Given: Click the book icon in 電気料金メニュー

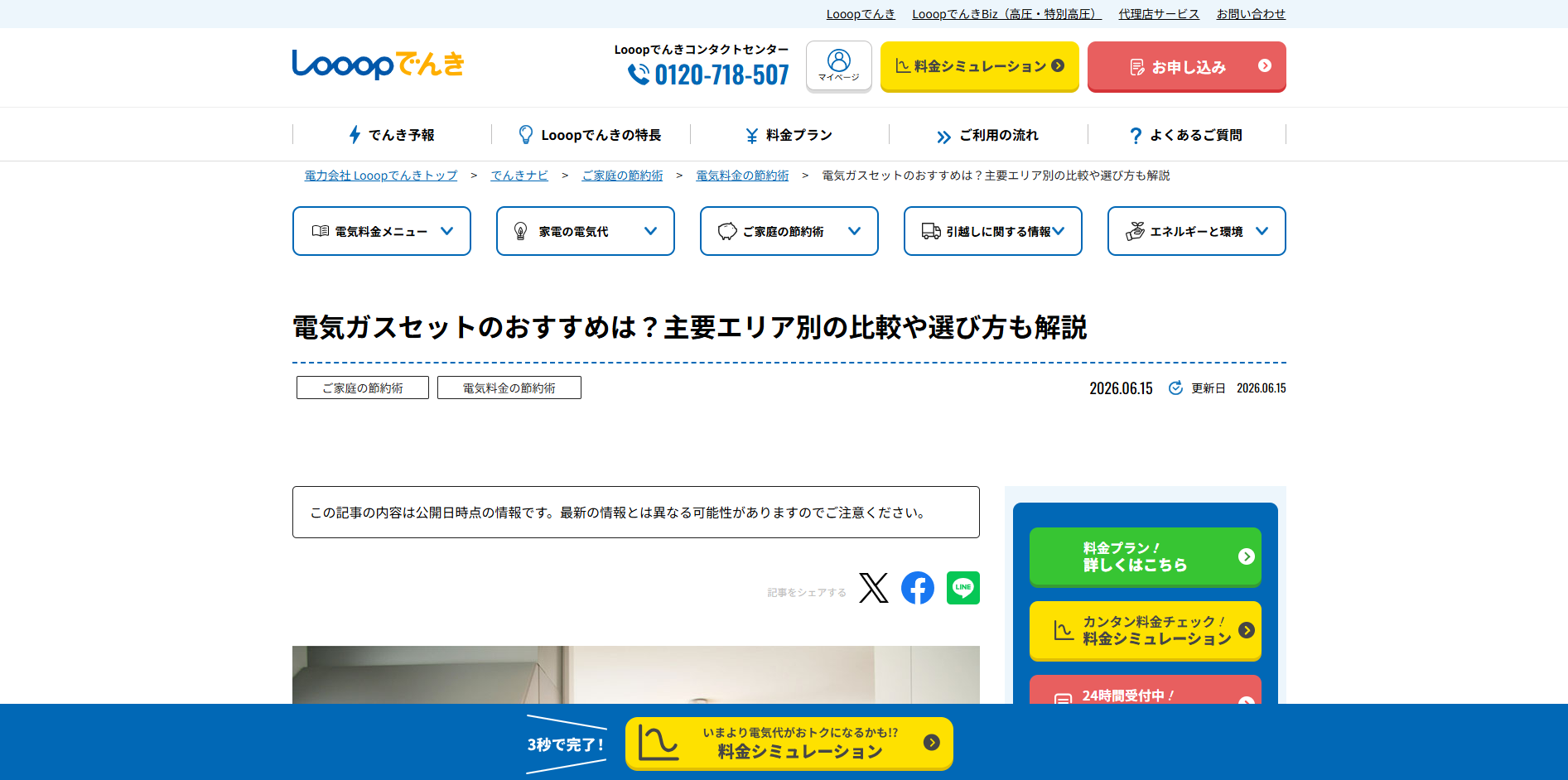Looking at the screenshot, I should point(321,231).
